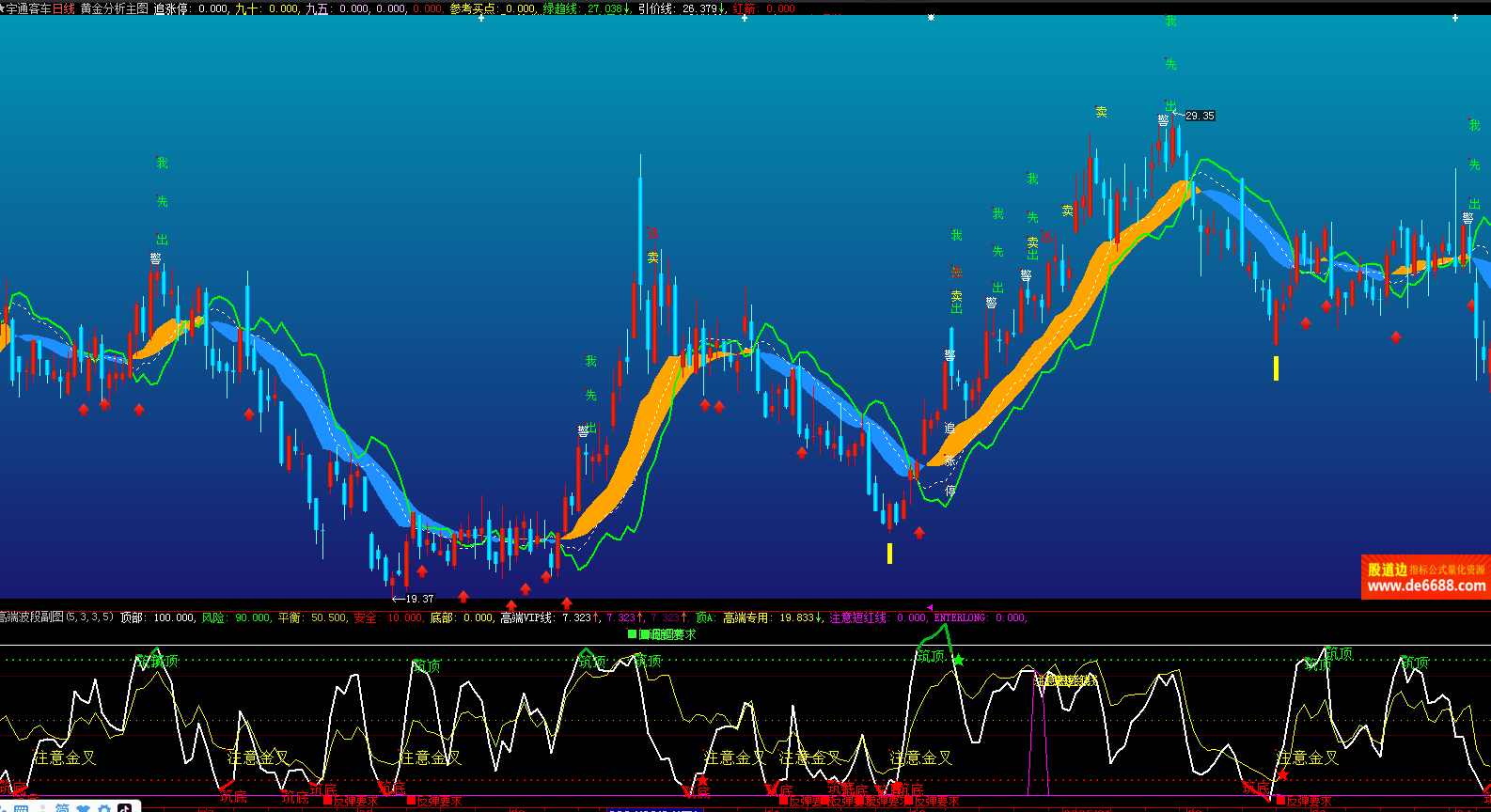
Task: Visit the www.de6688.com watermark link
Action: click(x=1425, y=586)
